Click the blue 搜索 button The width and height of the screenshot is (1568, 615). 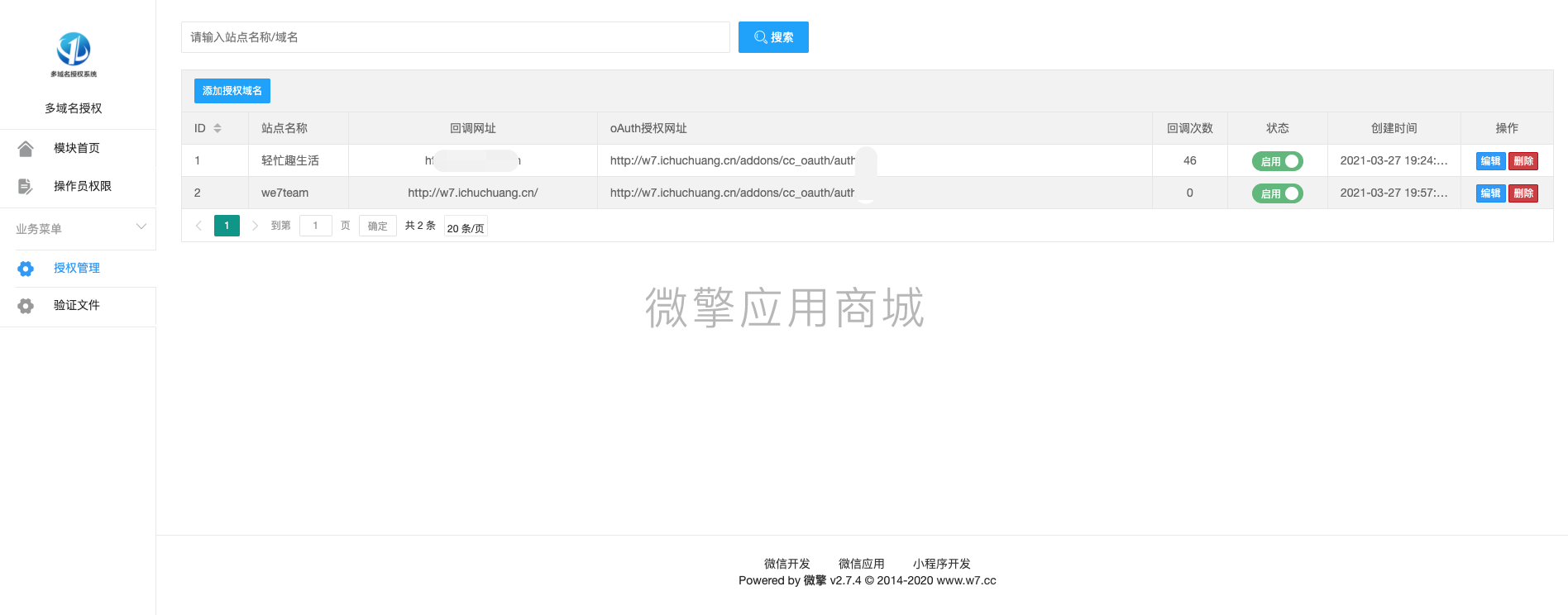click(773, 37)
